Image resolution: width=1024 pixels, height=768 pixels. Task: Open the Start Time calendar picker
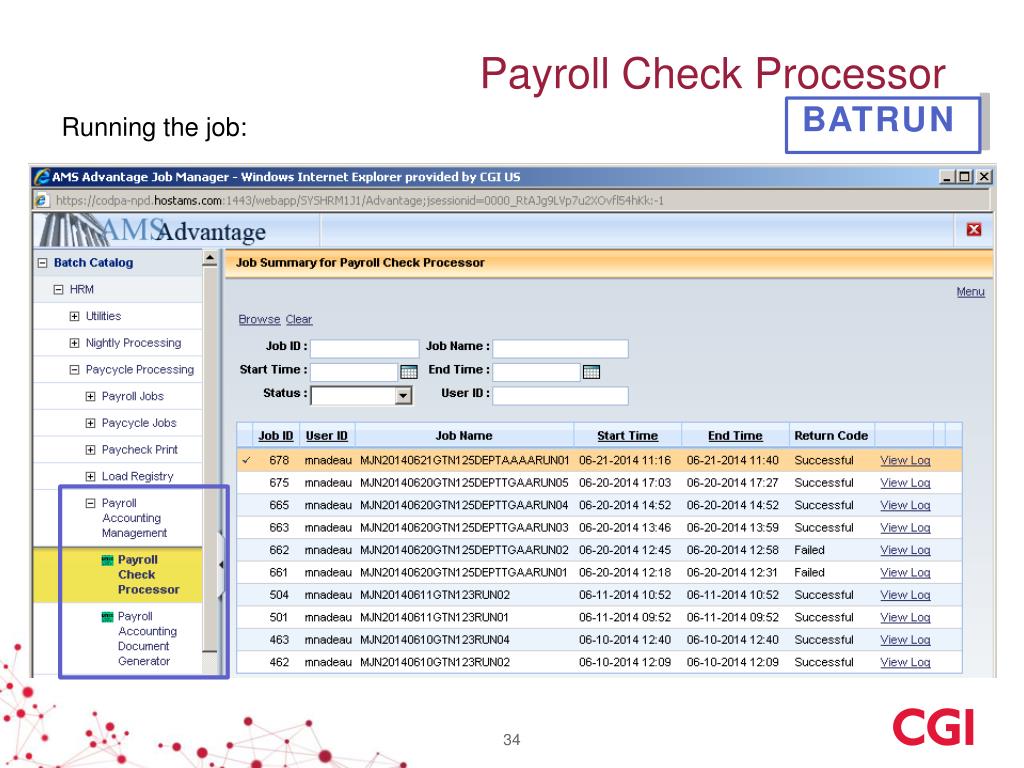[x=409, y=372]
